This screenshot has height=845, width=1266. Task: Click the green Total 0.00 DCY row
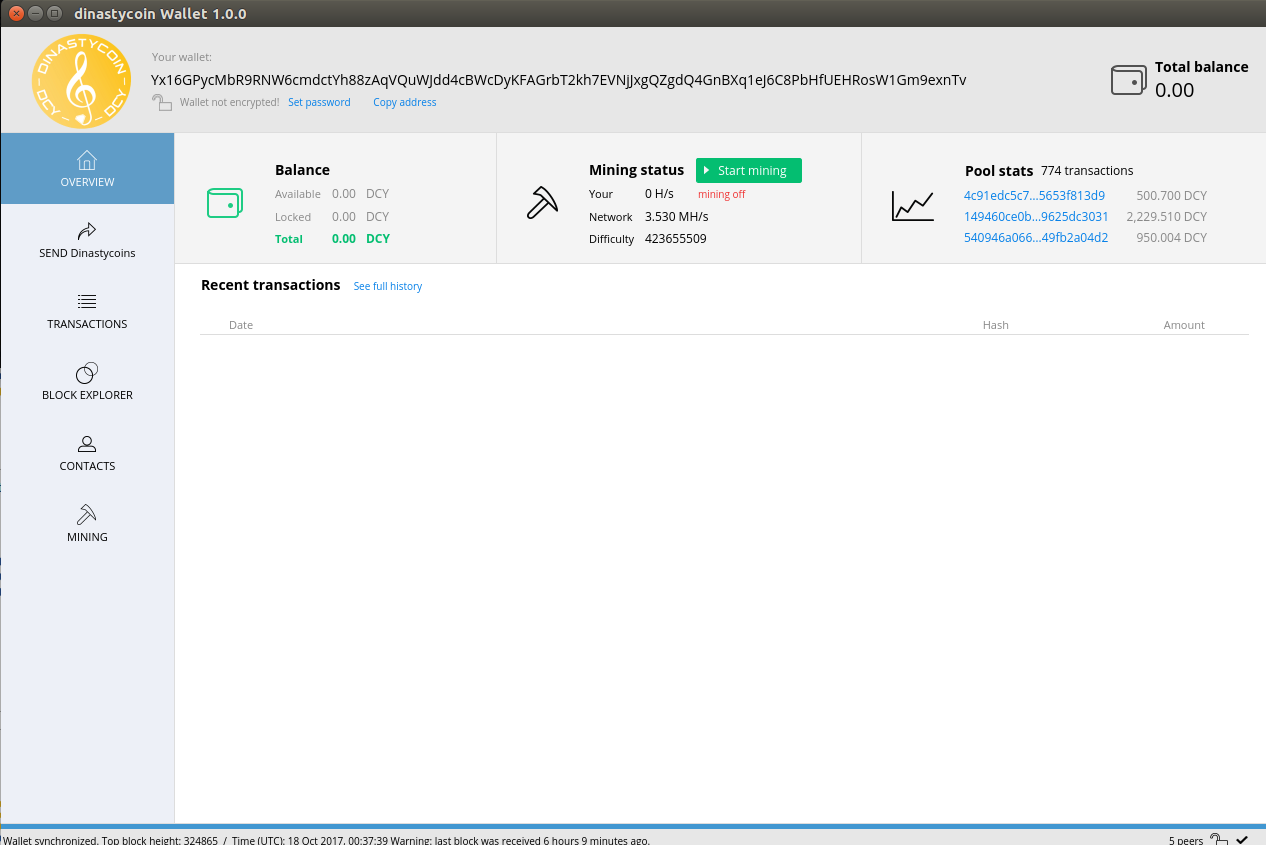coord(332,239)
